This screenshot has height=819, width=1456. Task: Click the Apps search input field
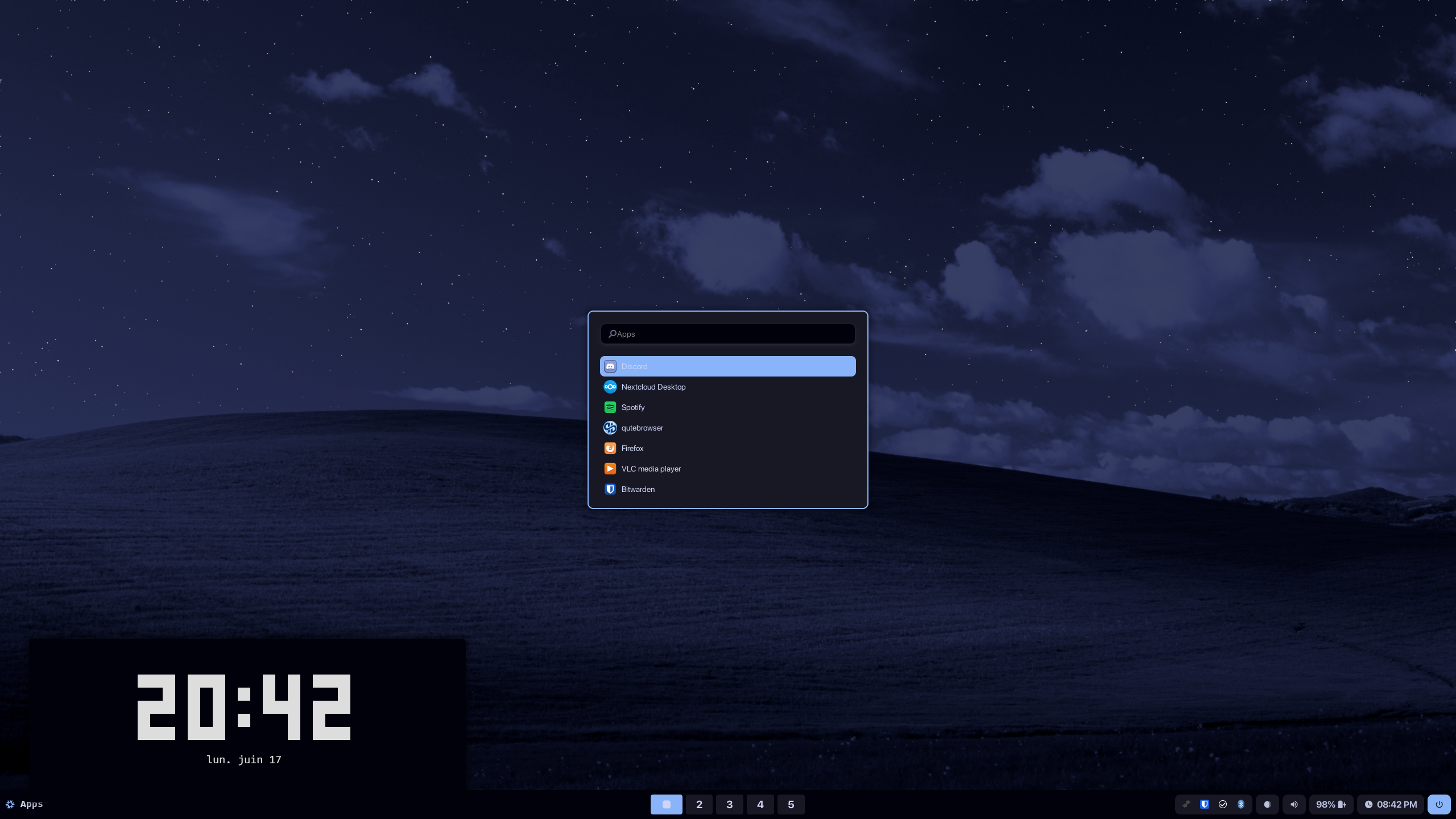(x=727, y=334)
